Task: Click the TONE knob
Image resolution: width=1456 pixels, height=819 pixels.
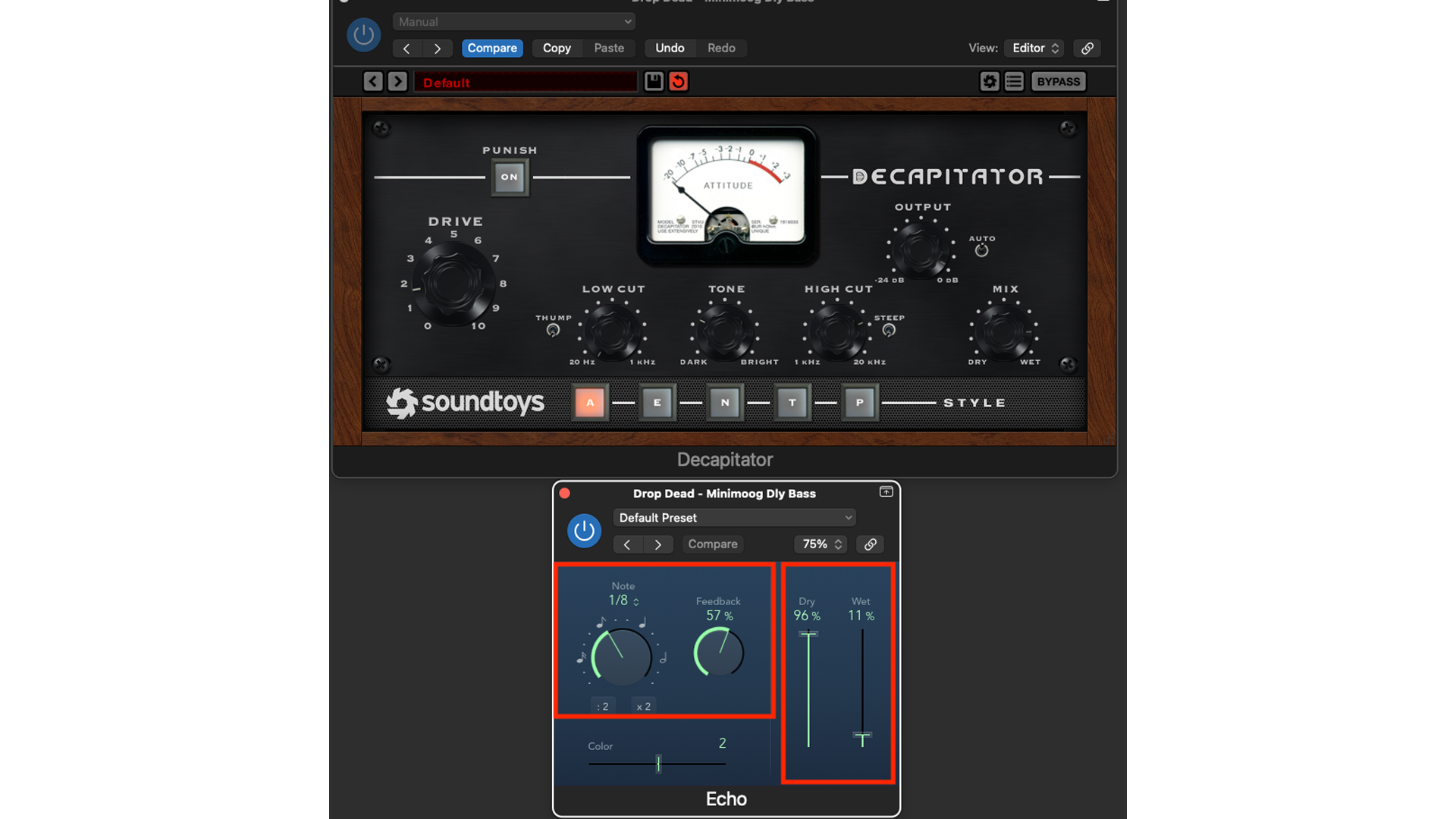Action: 724,331
